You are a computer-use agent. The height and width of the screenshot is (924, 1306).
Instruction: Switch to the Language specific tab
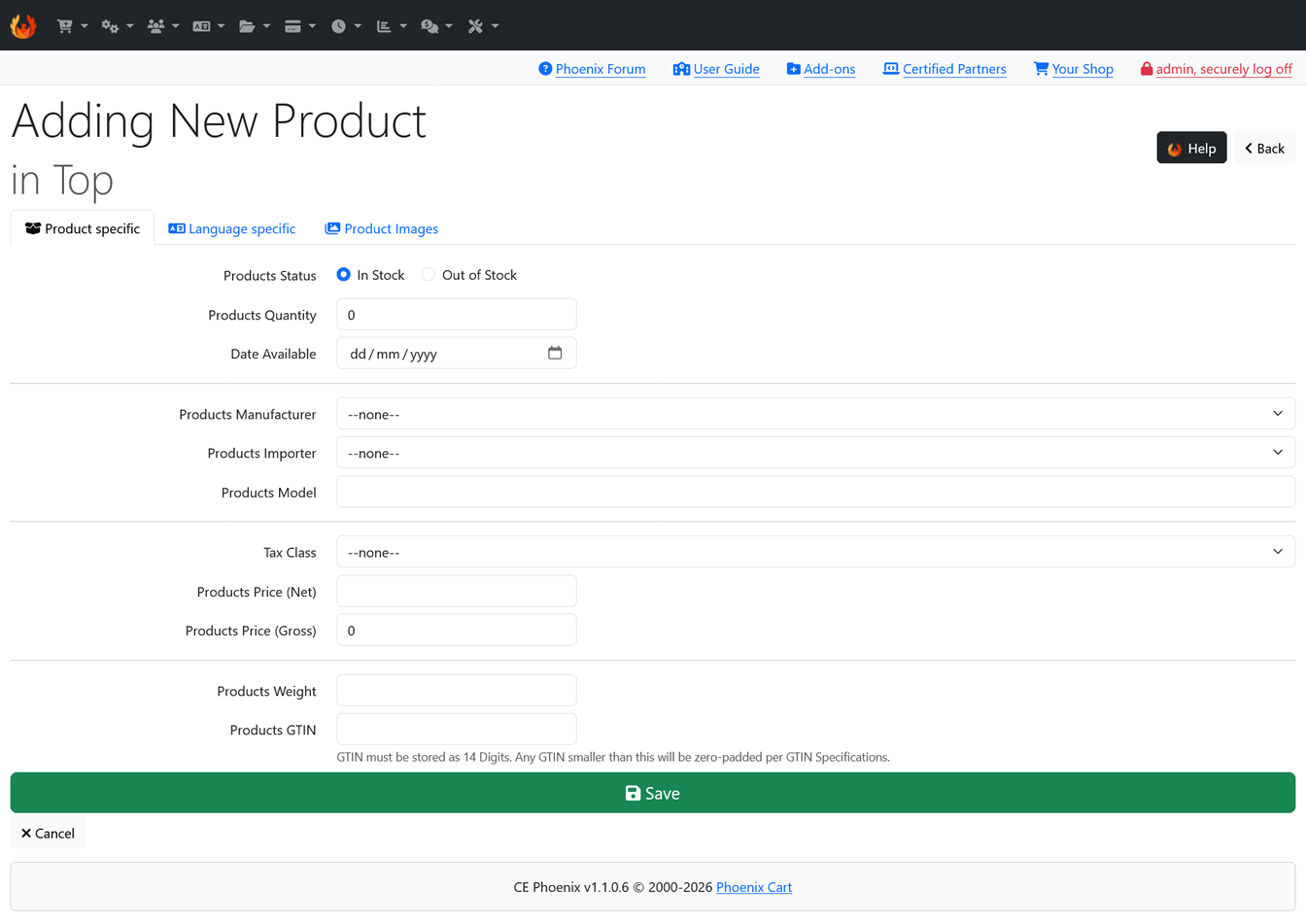tap(231, 228)
